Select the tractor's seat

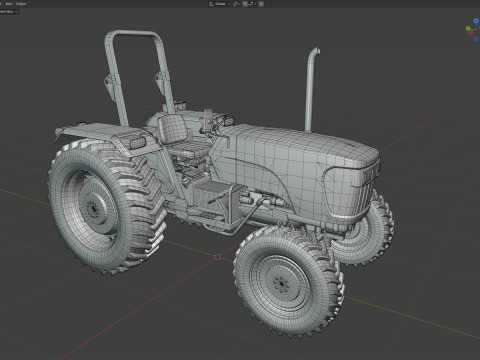coord(182,137)
